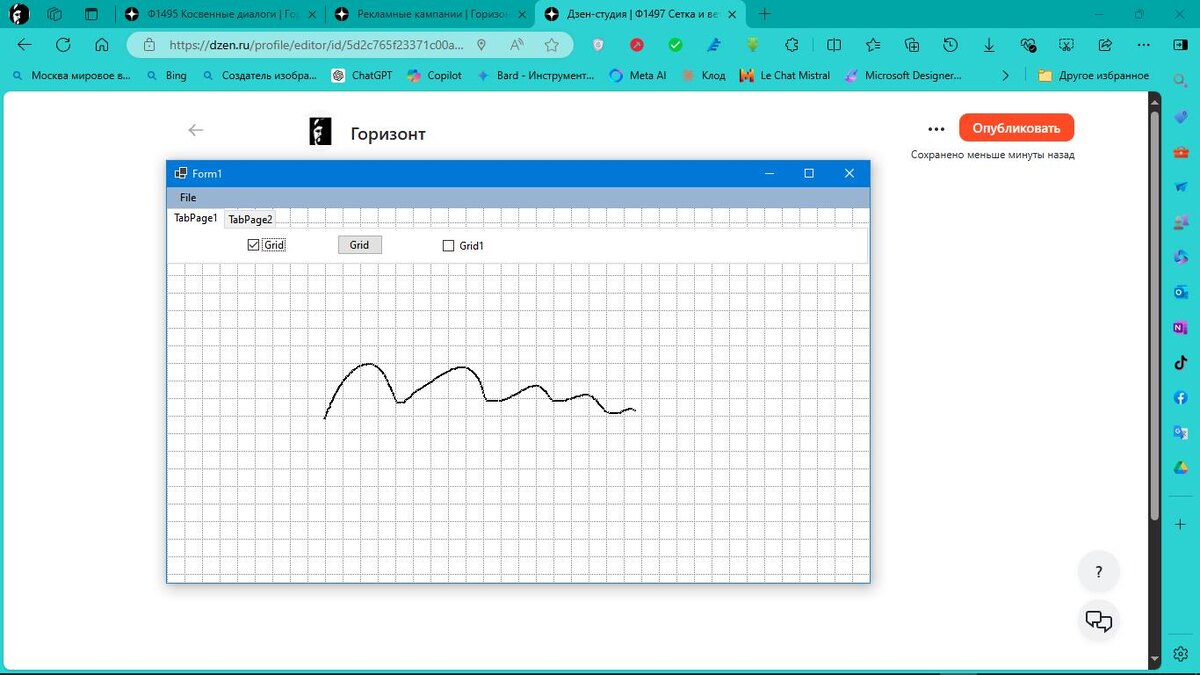Click the browser Back arrow

pos(25,45)
